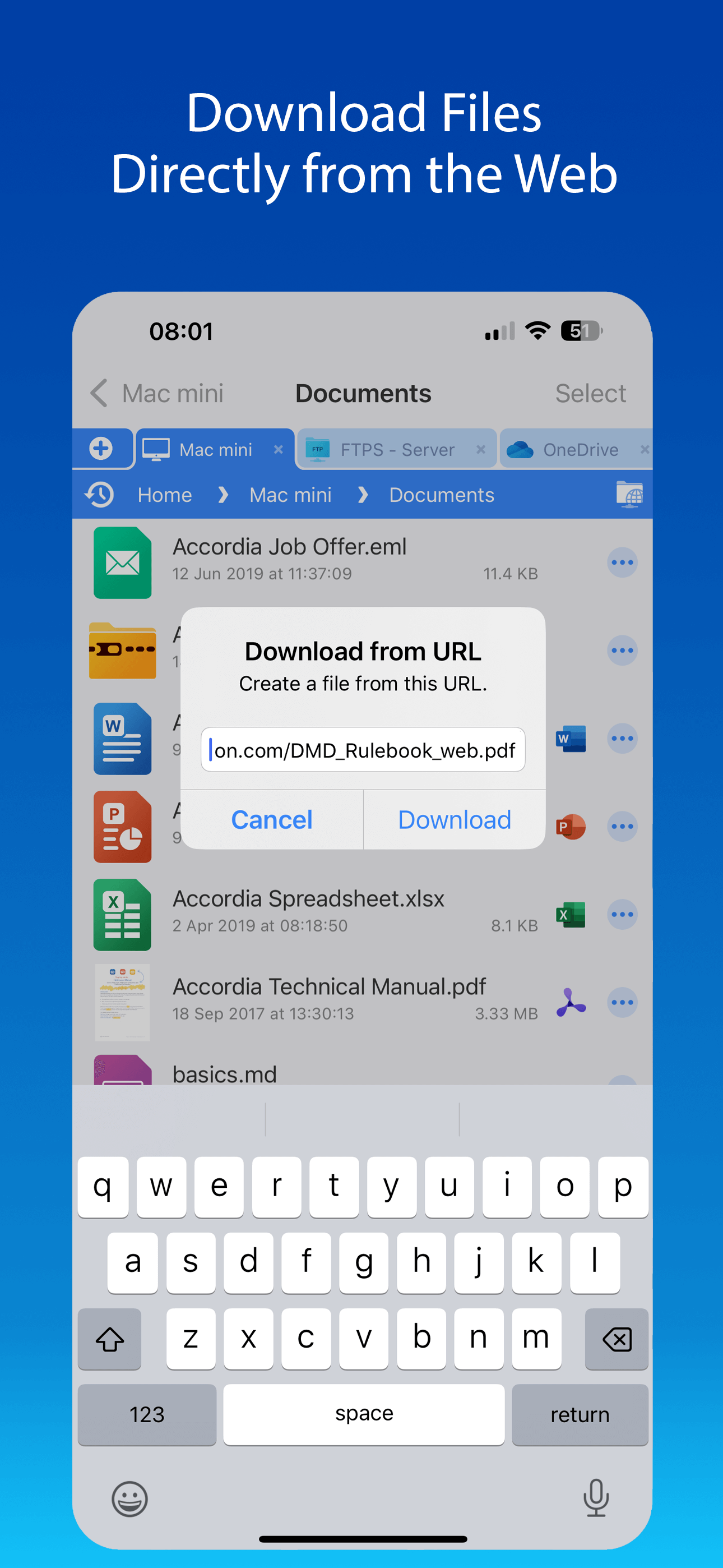Tap the backspace delete key
The width and height of the screenshot is (723, 1568).
[x=617, y=1339]
